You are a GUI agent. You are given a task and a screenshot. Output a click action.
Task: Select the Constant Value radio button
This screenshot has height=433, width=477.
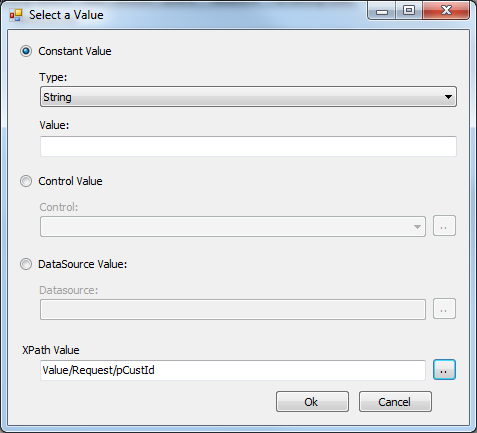click(26, 51)
